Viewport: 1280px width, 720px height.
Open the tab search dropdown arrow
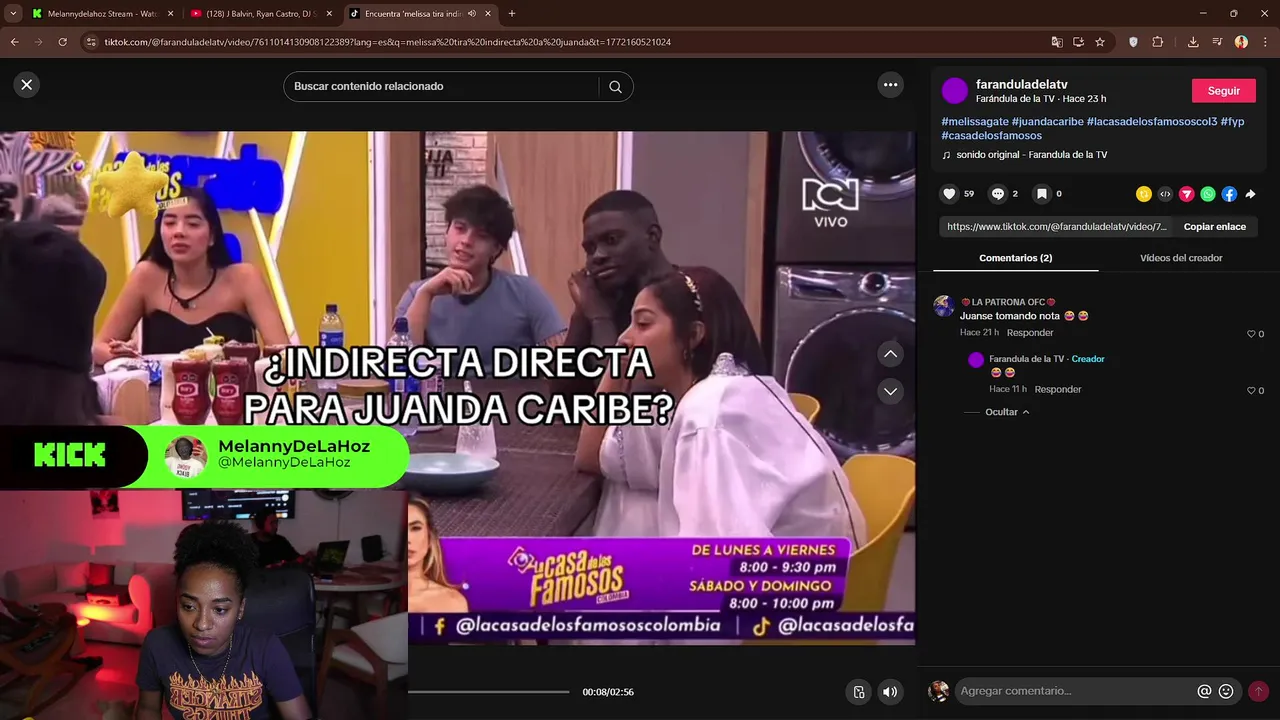coord(13,14)
